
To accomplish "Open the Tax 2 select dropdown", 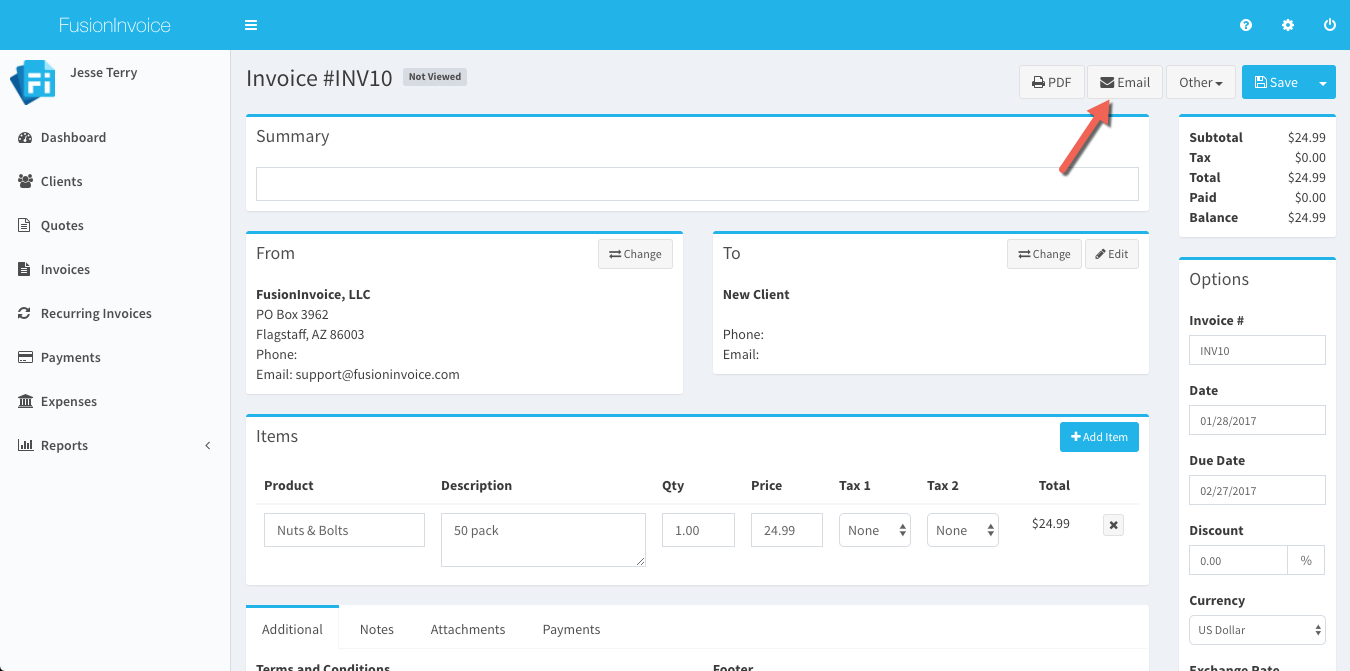I will coord(962,530).
